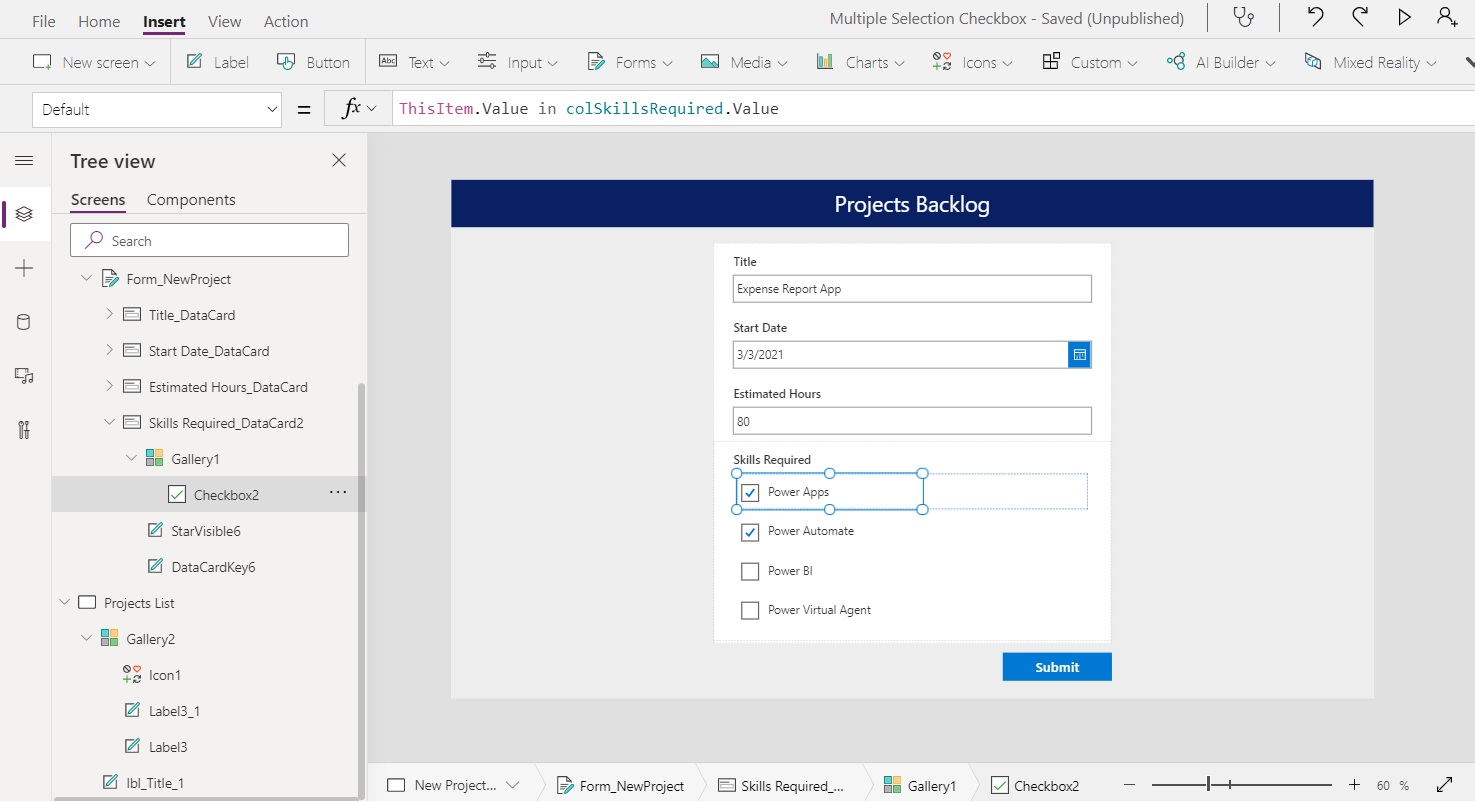
Task: Open the Data sources panel icon
Action: (25, 321)
